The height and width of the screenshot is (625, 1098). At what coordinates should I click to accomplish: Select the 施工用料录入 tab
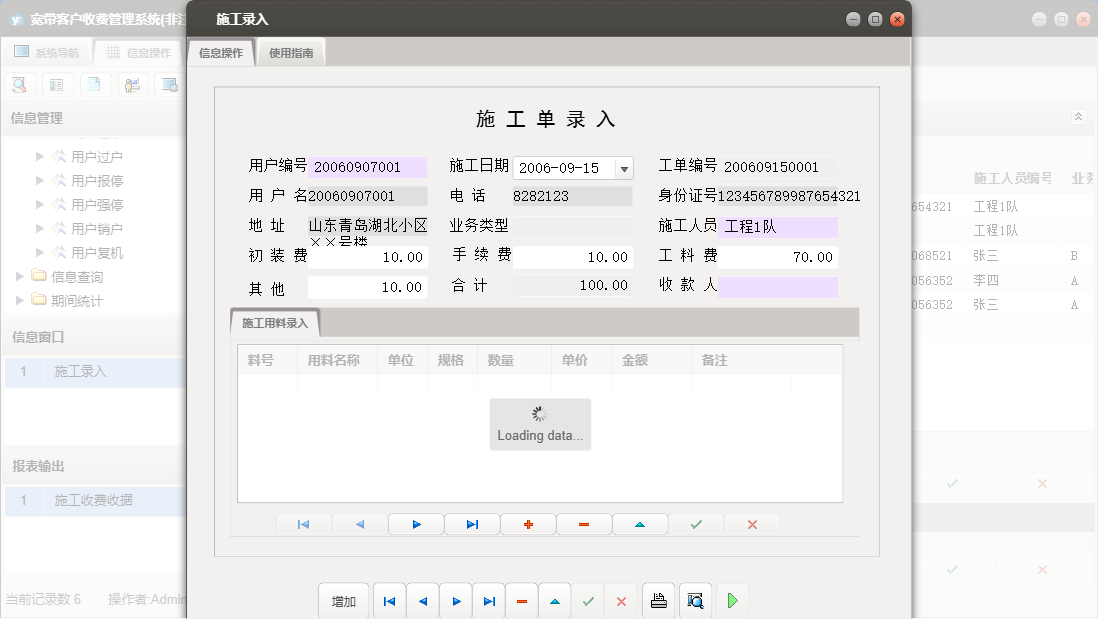coord(275,323)
